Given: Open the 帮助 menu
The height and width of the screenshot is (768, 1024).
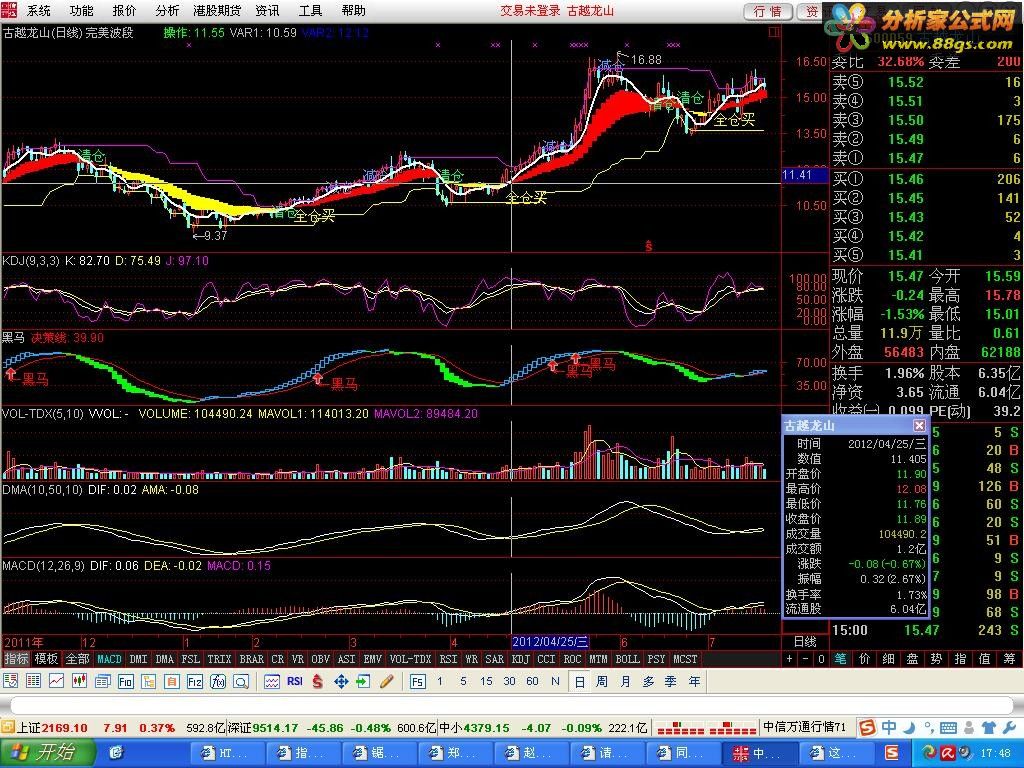Looking at the screenshot, I should point(353,10).
